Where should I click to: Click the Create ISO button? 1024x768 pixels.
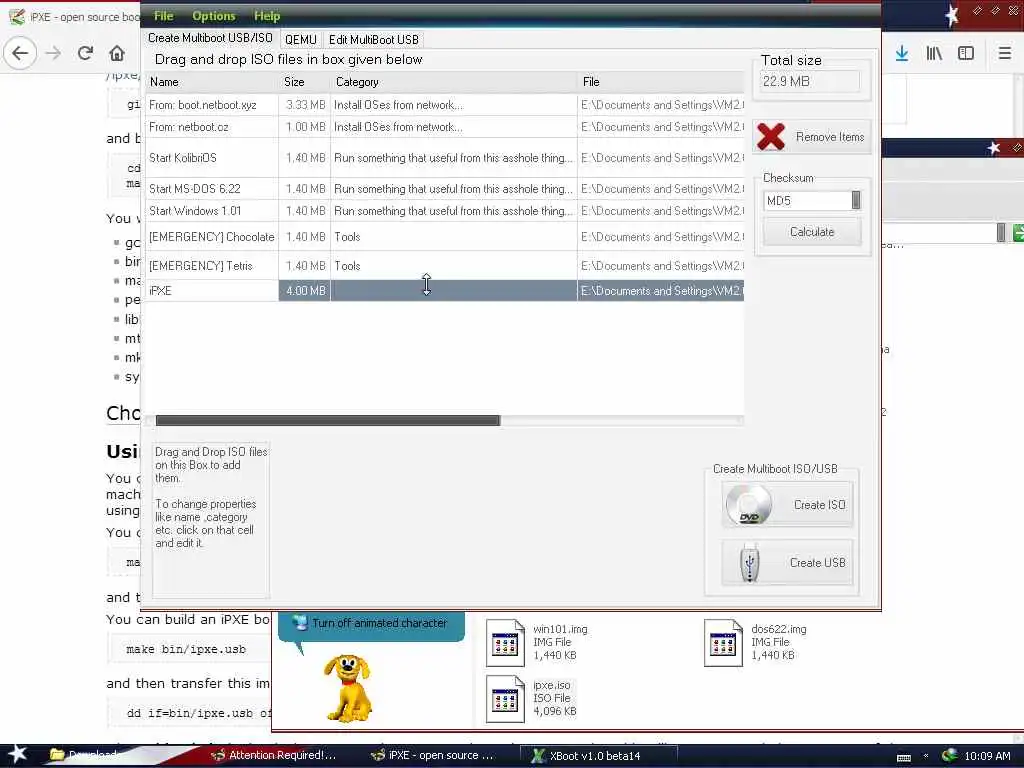click(x=787, y=504)
